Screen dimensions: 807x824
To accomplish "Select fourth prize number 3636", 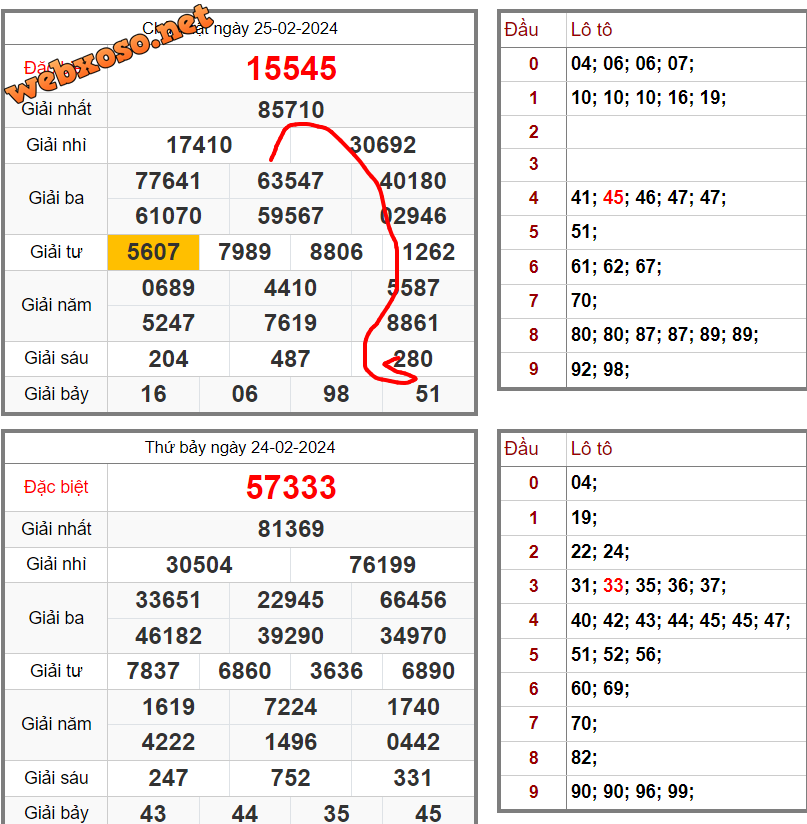I will [336, 671].
